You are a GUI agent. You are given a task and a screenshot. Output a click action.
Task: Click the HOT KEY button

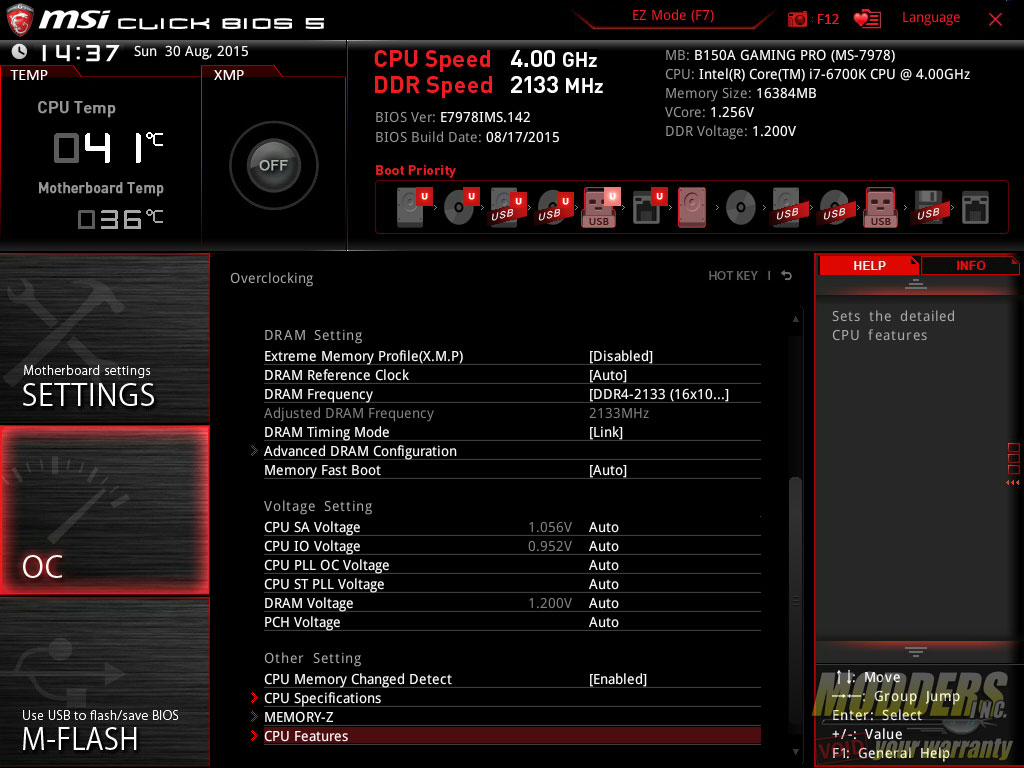coord(733,276)
